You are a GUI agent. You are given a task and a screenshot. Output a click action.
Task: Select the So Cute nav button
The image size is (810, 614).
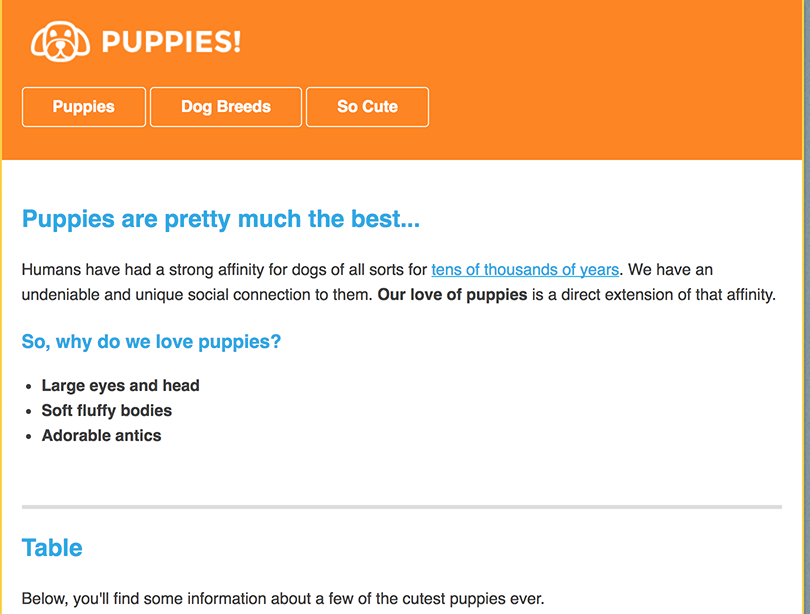point(367,107)
